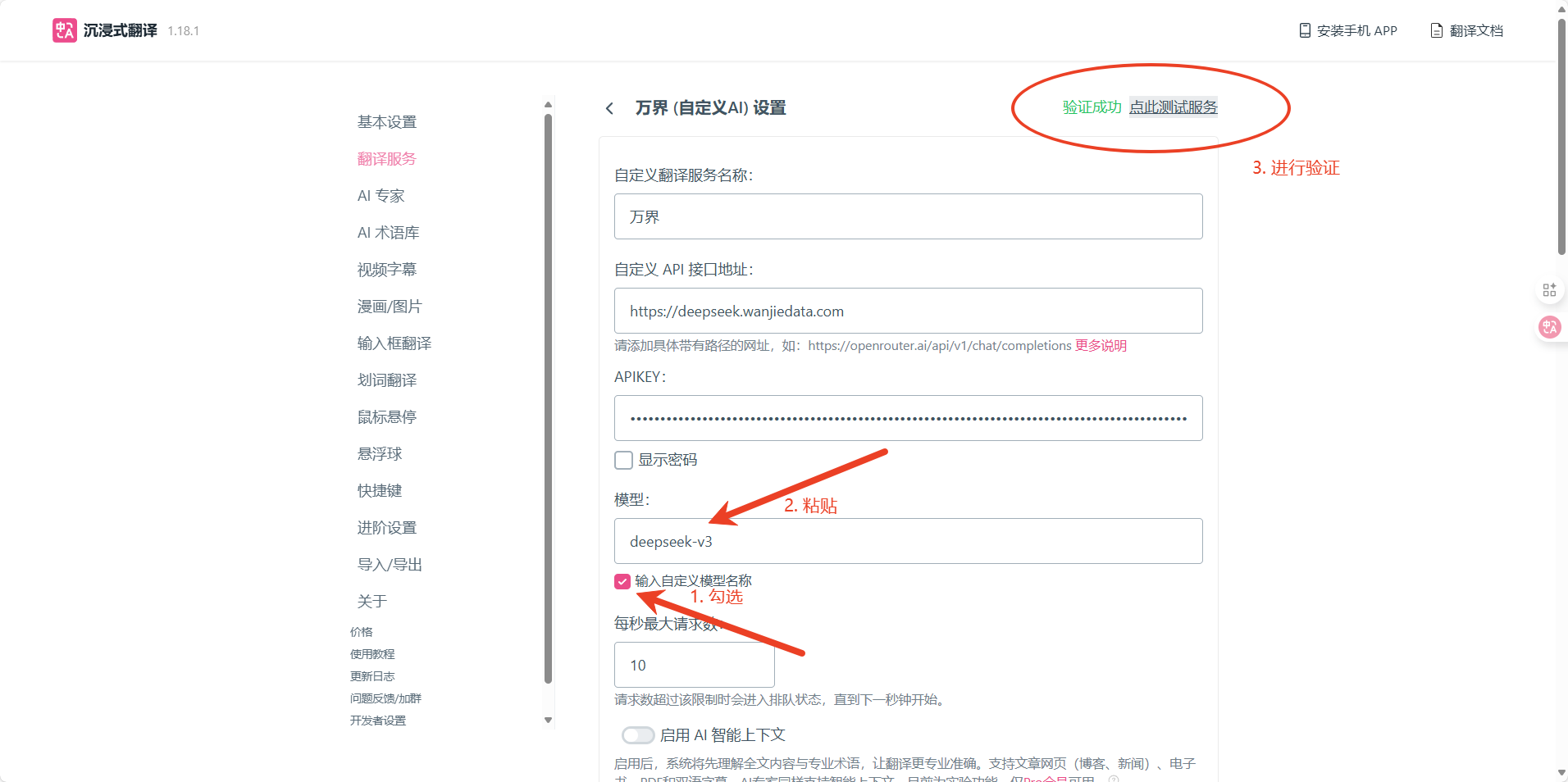Open the 更新日志 link

point(372,676)
